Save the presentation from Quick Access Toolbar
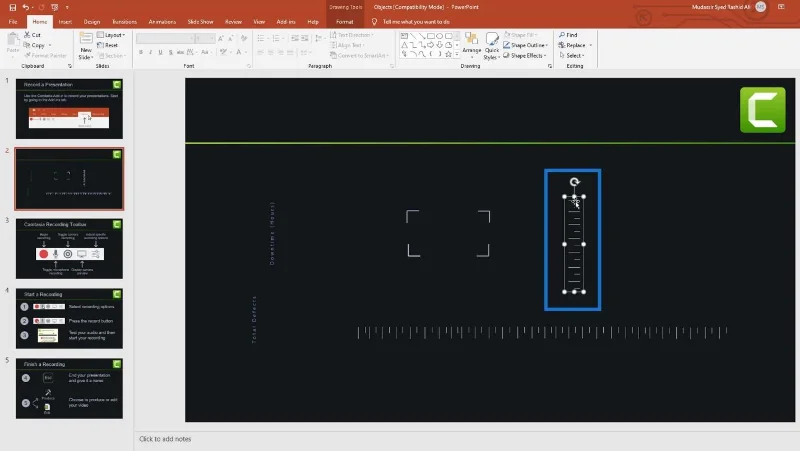Screen dimensions: 800x451 click(13, 7)
